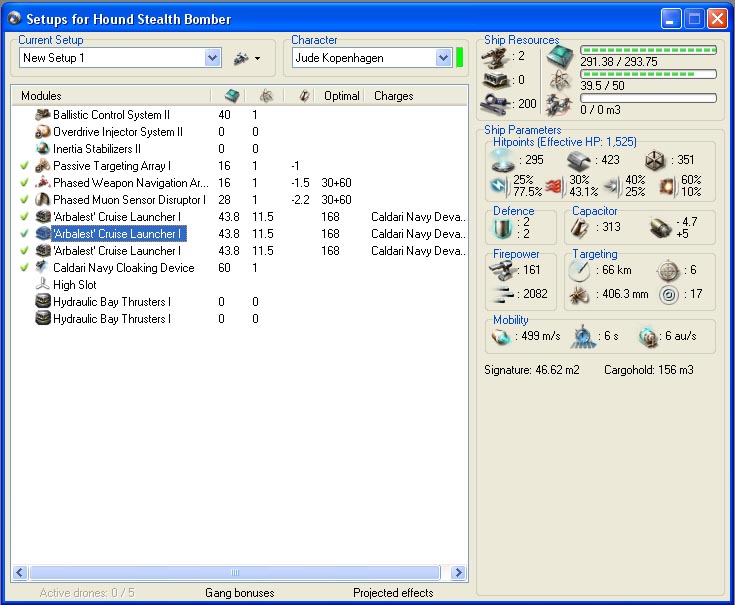Click the Passive Targeting Array I icon
The height and width of the screenshot is (605, 735).
[x=43, y=165]
